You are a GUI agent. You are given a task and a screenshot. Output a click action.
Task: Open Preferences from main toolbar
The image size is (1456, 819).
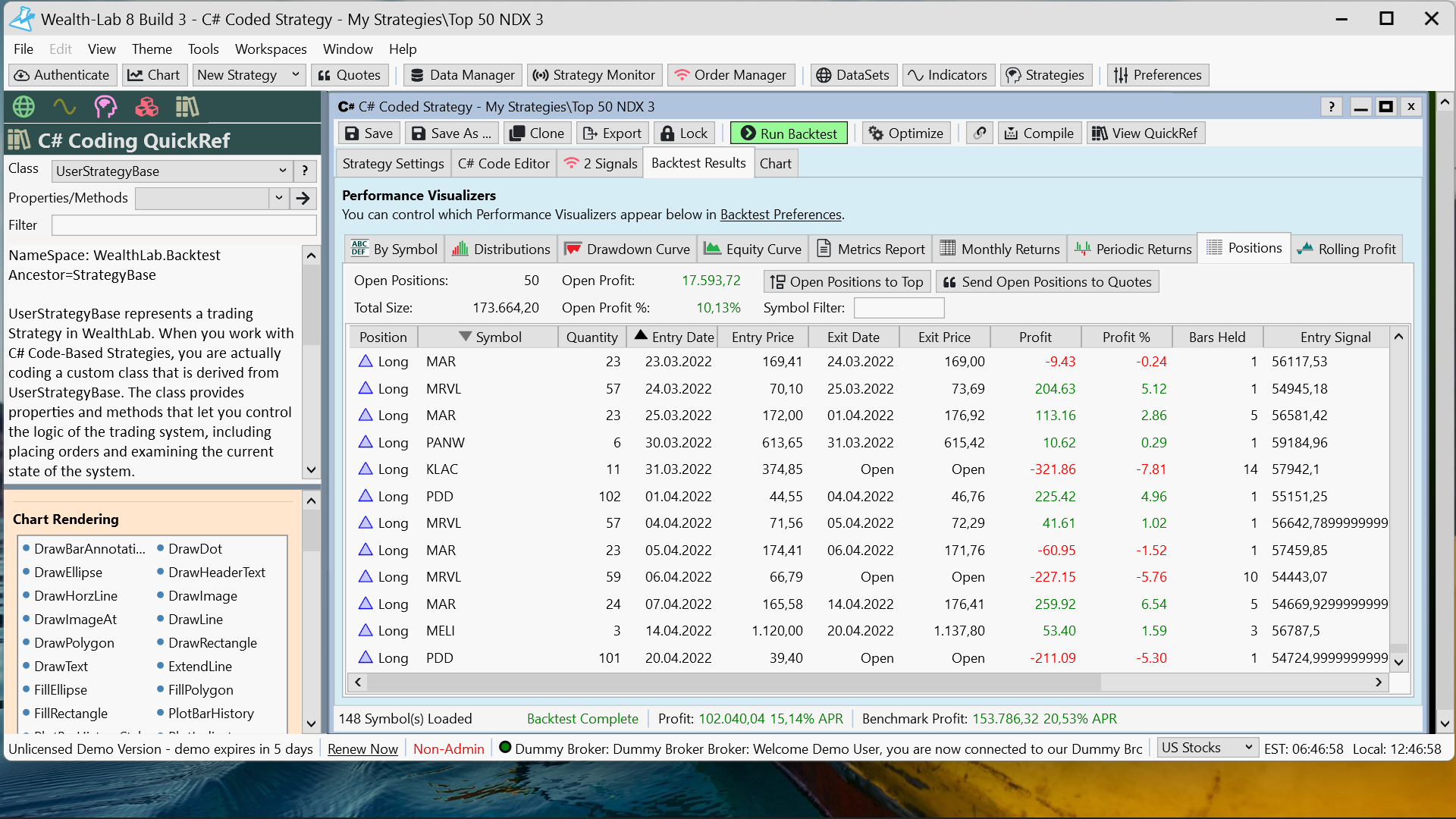click(1158, 75)
